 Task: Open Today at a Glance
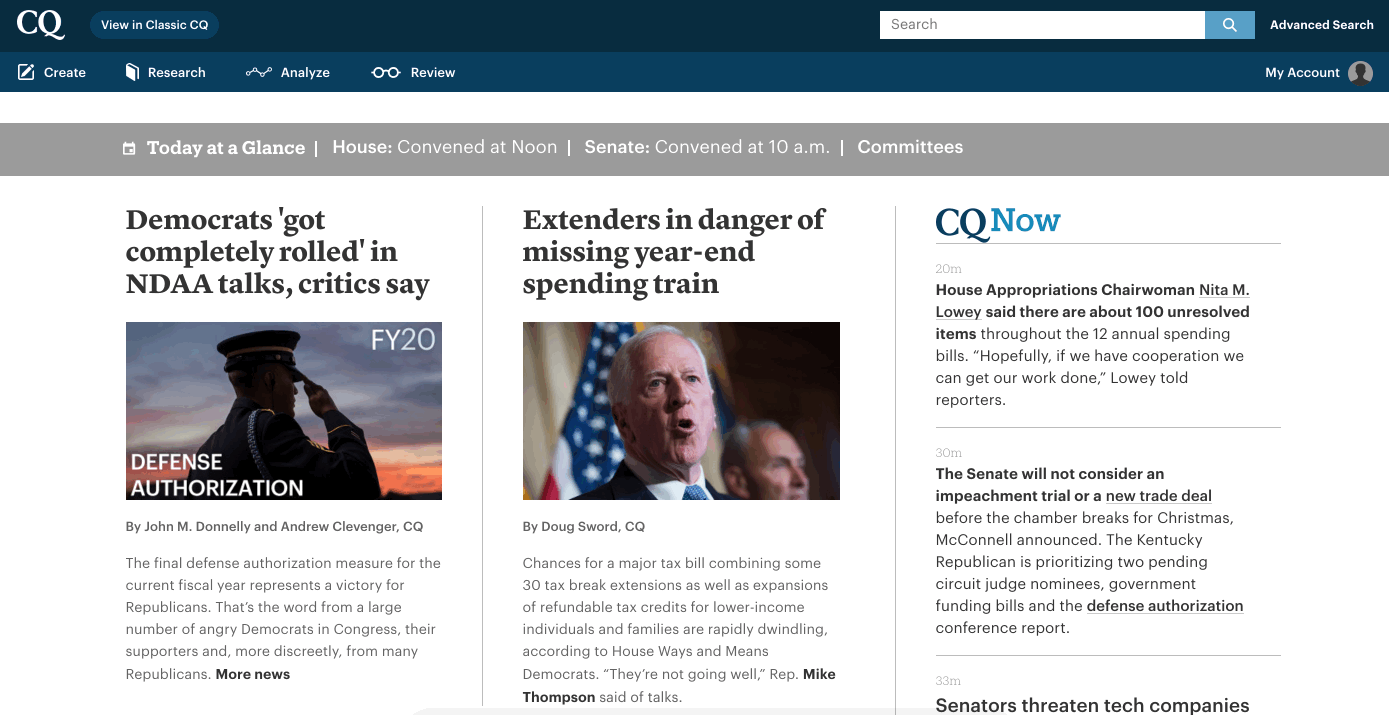point(226,148)
